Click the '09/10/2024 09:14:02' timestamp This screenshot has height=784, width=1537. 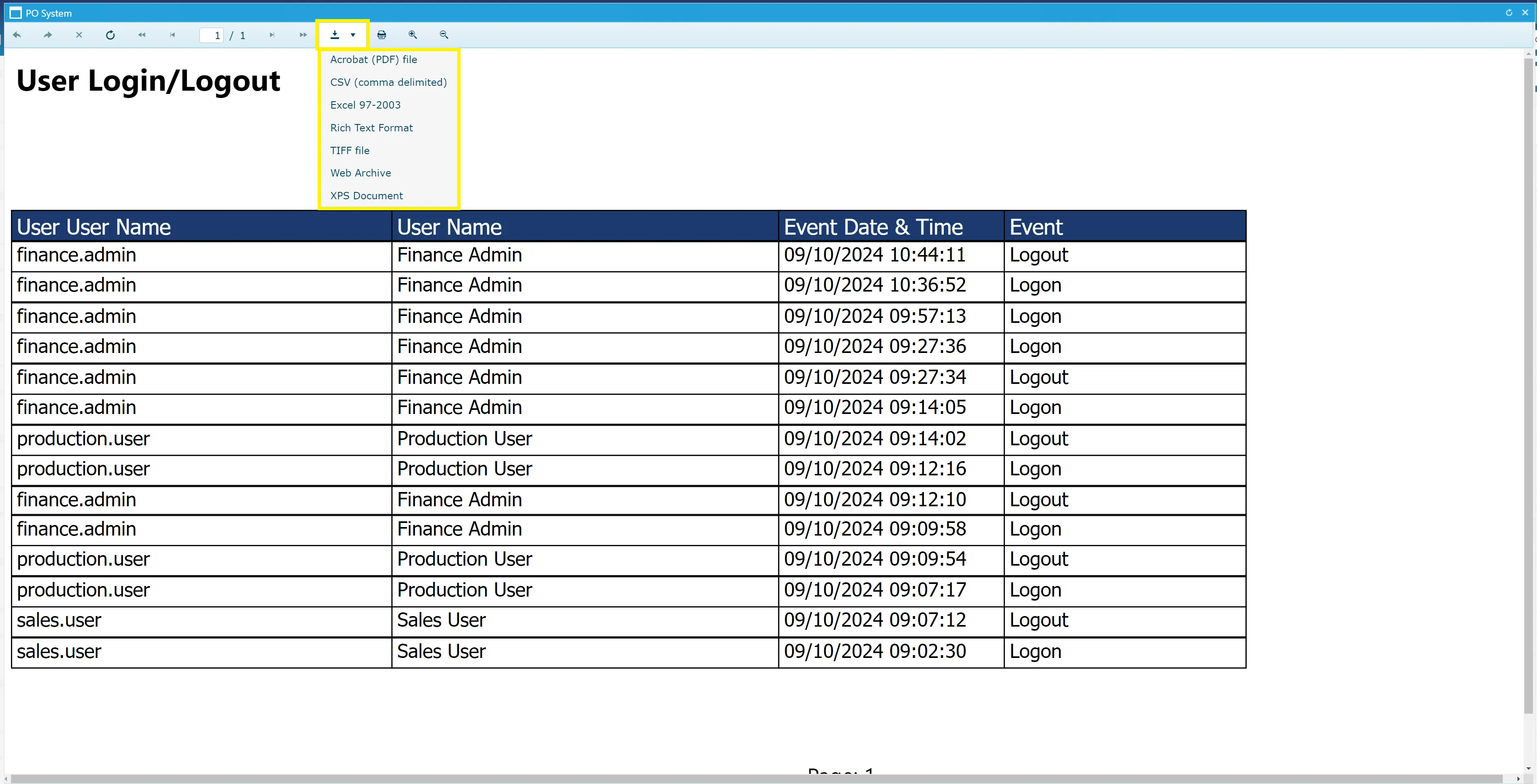pyautogui.click(x=875, y=439)
